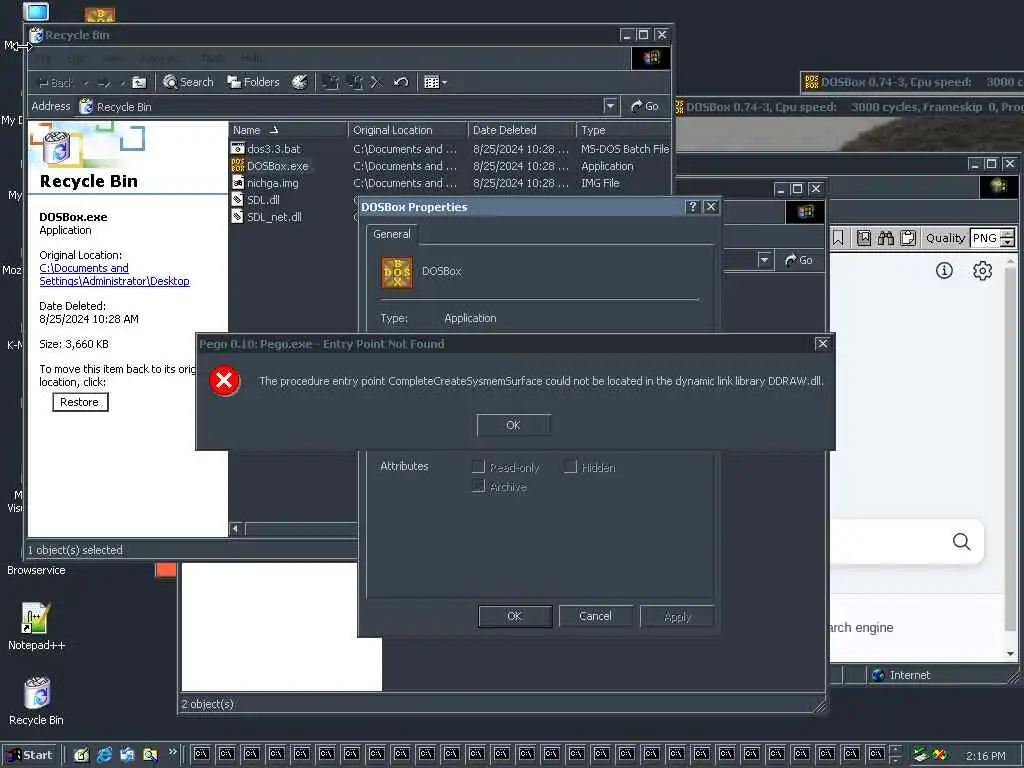Select the General tab in DOSBox Properties
This screenshot has height=768, width=1024.
coord(392,234)
